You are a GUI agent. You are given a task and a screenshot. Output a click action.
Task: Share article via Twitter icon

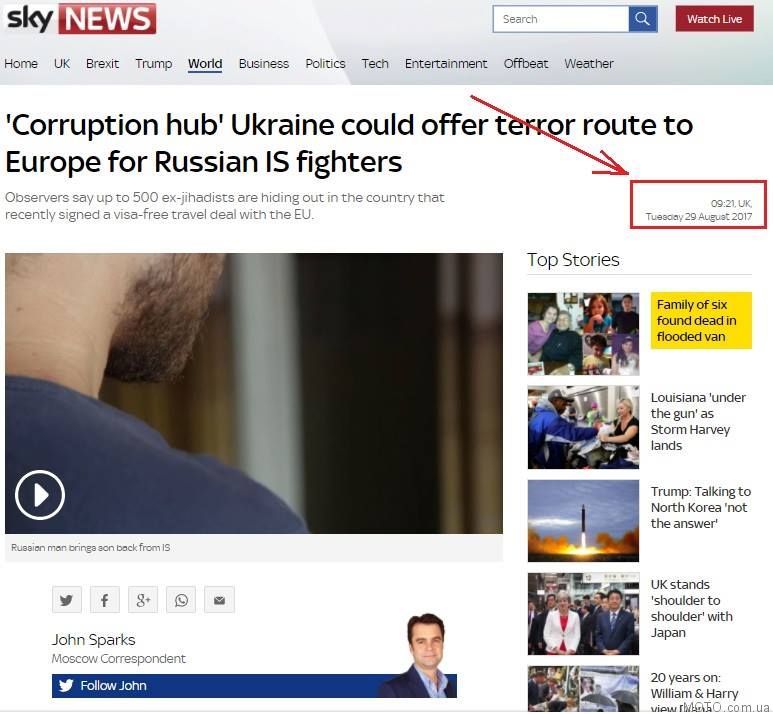[67, 600]
